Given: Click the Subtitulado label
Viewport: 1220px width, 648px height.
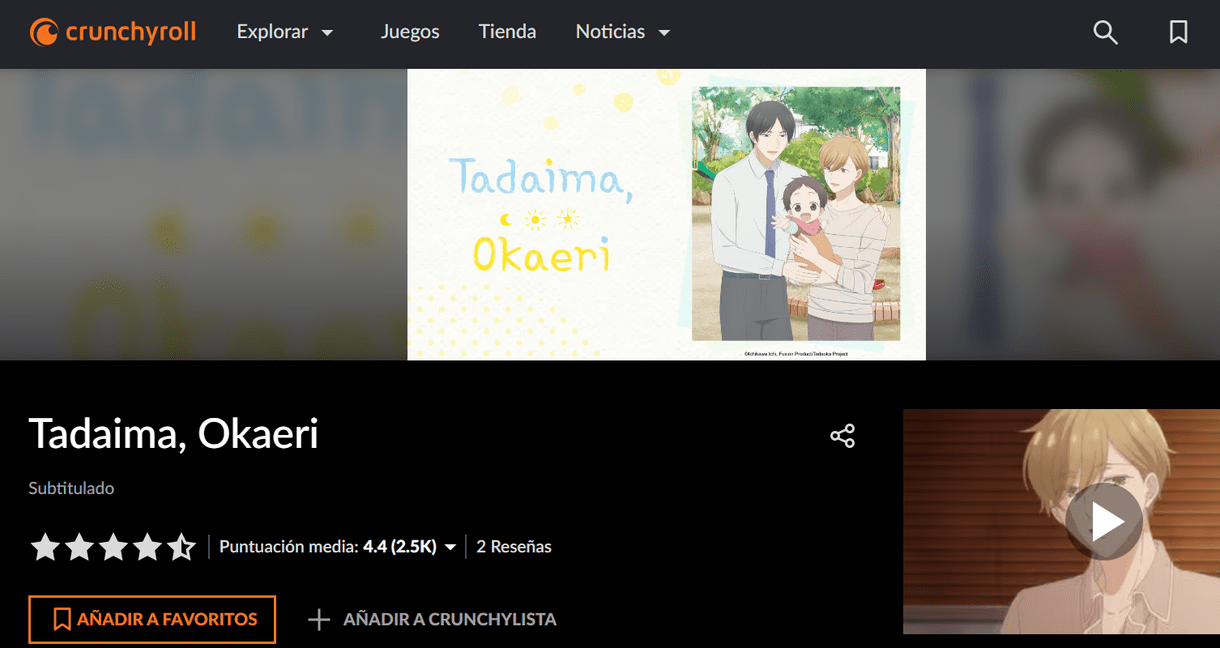Looking at the screenshot, I should point(71,489).
